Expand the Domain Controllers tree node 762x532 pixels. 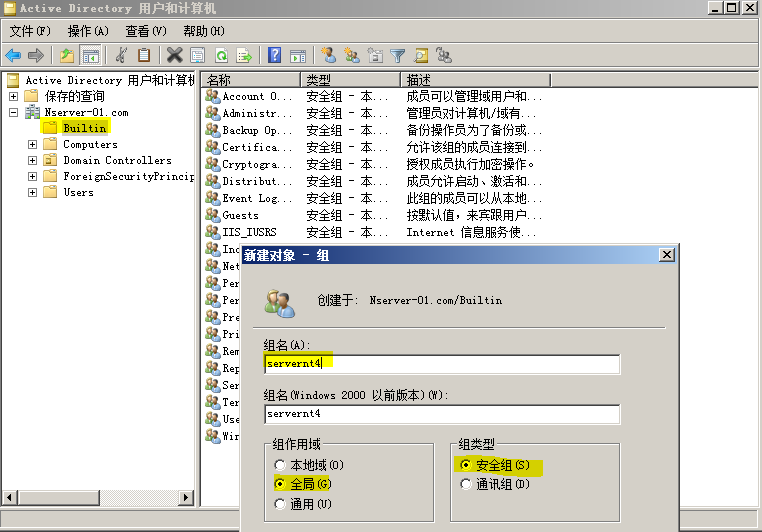click(x=32, y=160)
